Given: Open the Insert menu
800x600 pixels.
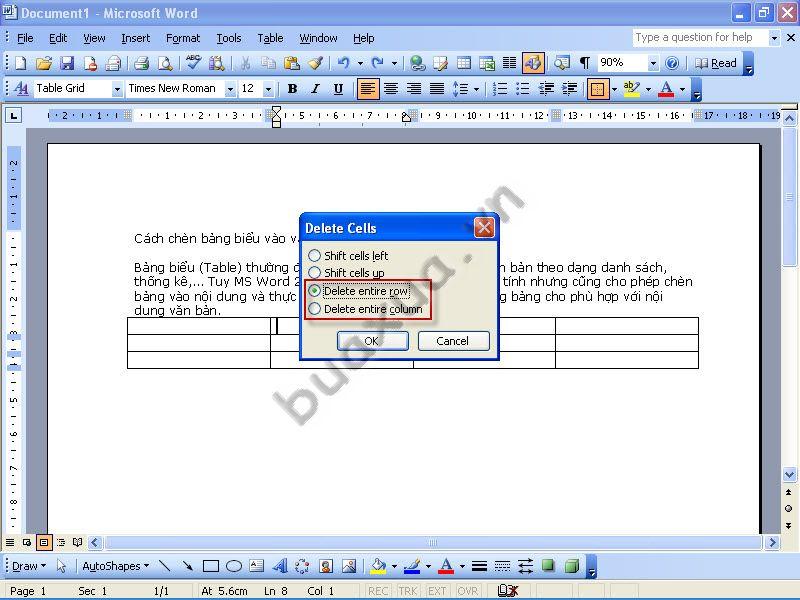Looking at the screenshot, I should click(x=135, y=38).
